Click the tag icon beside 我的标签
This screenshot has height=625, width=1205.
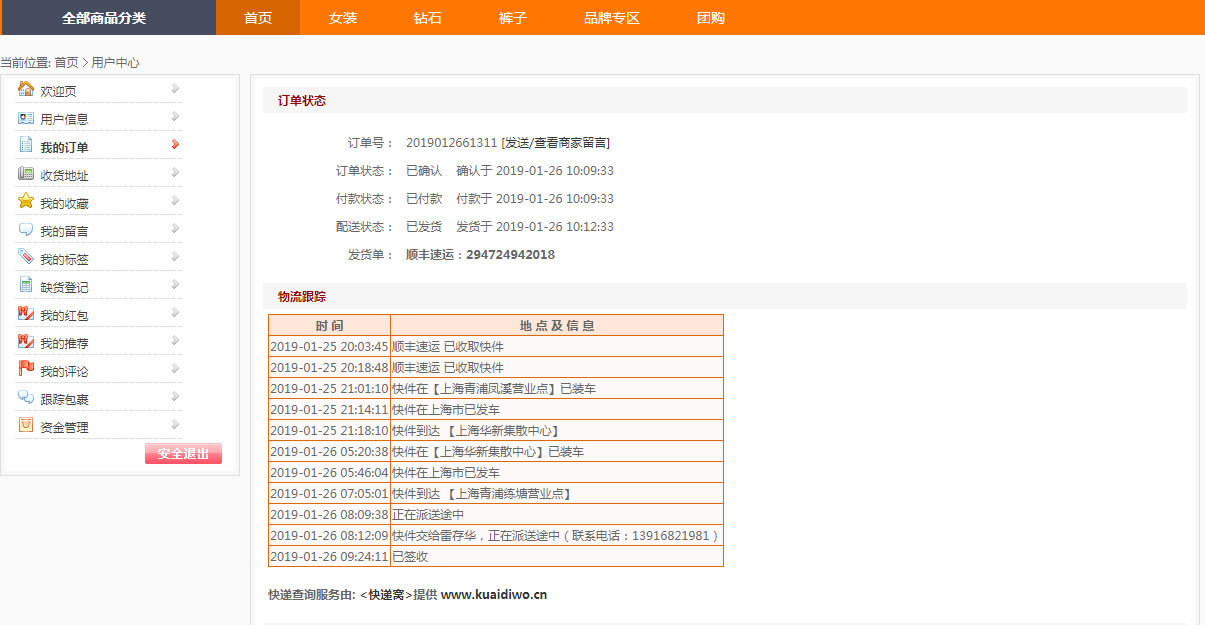click(26, 257)
